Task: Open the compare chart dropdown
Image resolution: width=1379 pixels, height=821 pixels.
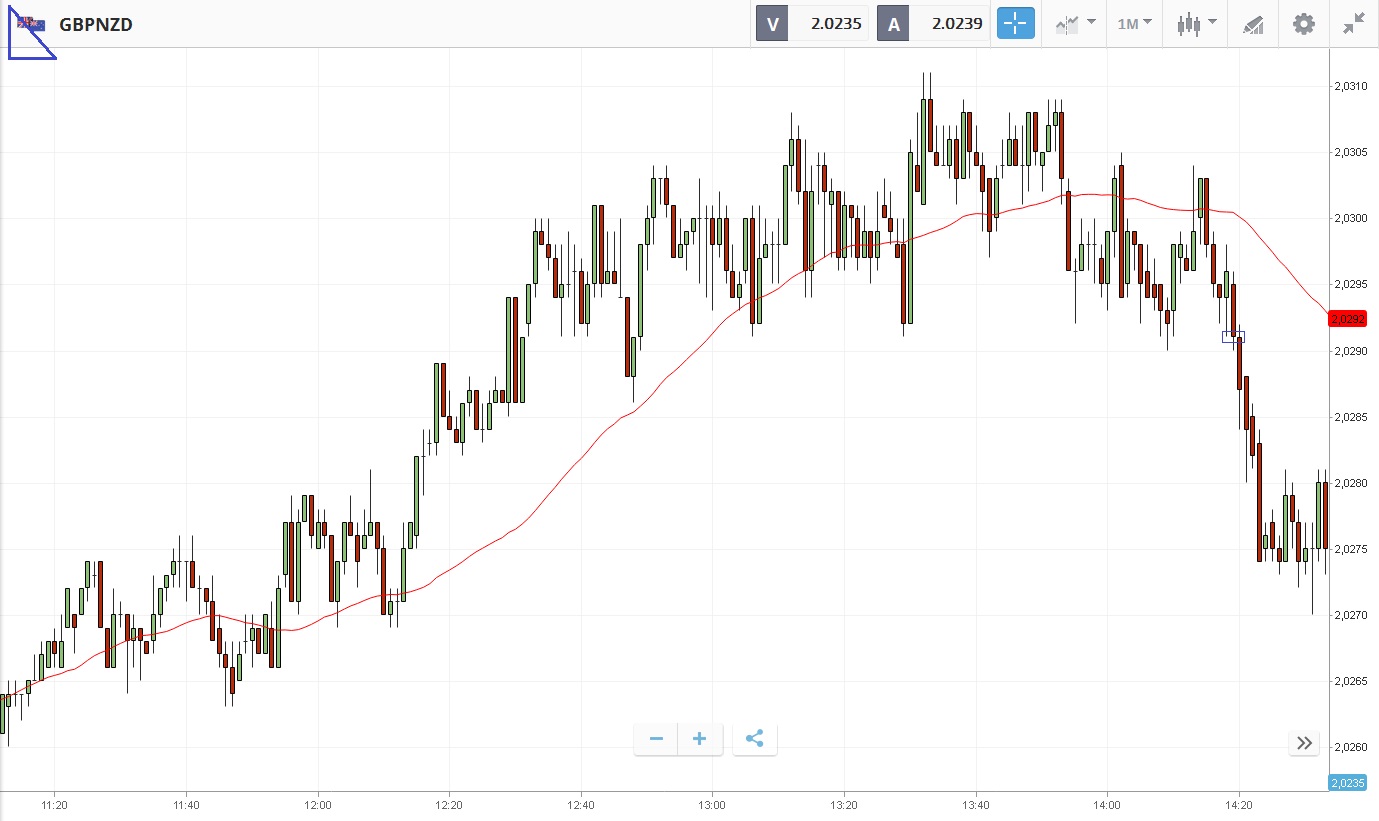Action: [x=1075, y=24]
